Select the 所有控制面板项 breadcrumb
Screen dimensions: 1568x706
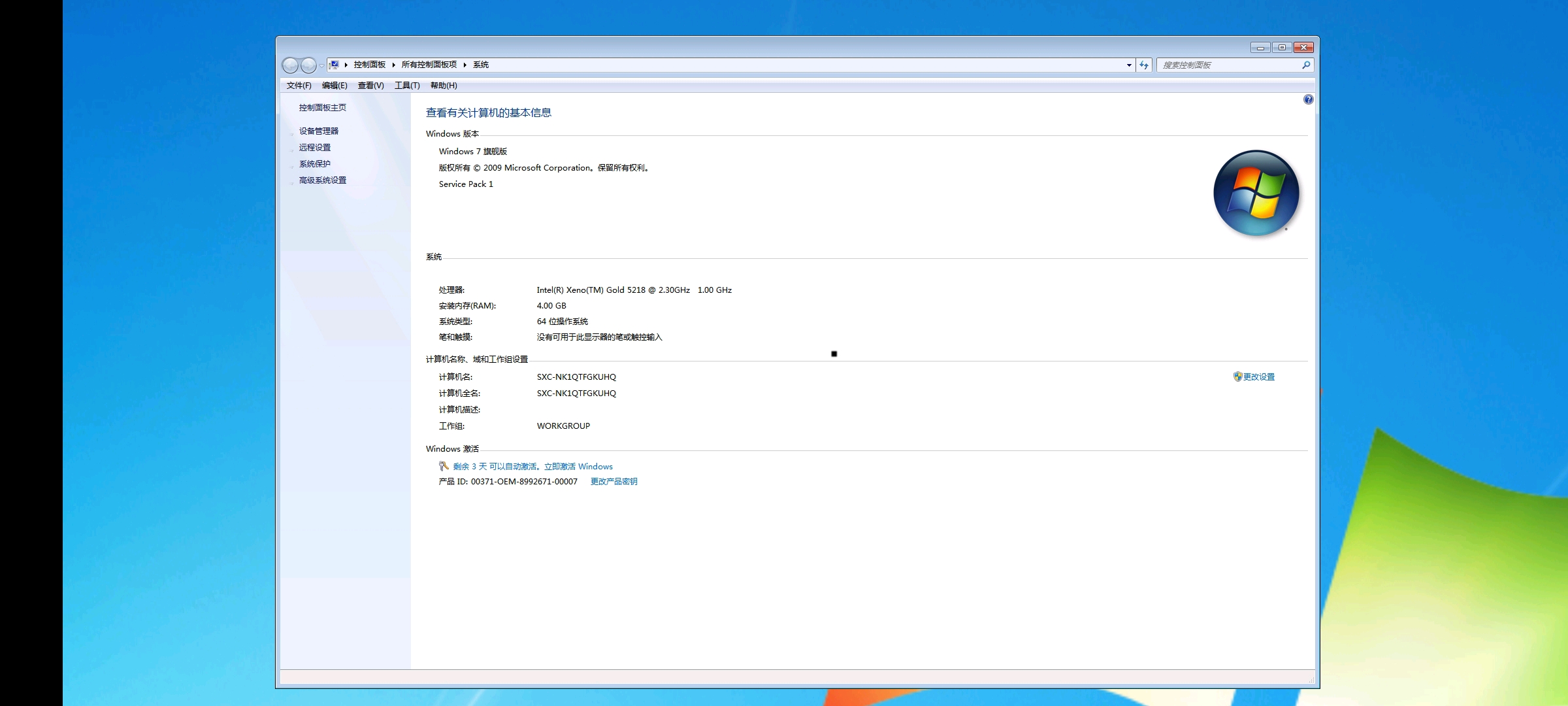coord(429,65)
